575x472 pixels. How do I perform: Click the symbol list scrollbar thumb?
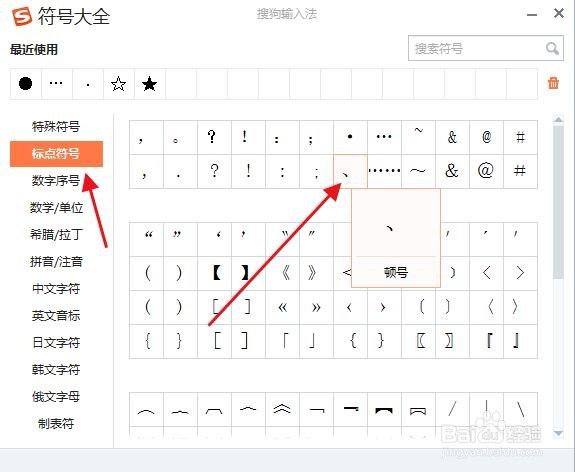pos(558,202)
